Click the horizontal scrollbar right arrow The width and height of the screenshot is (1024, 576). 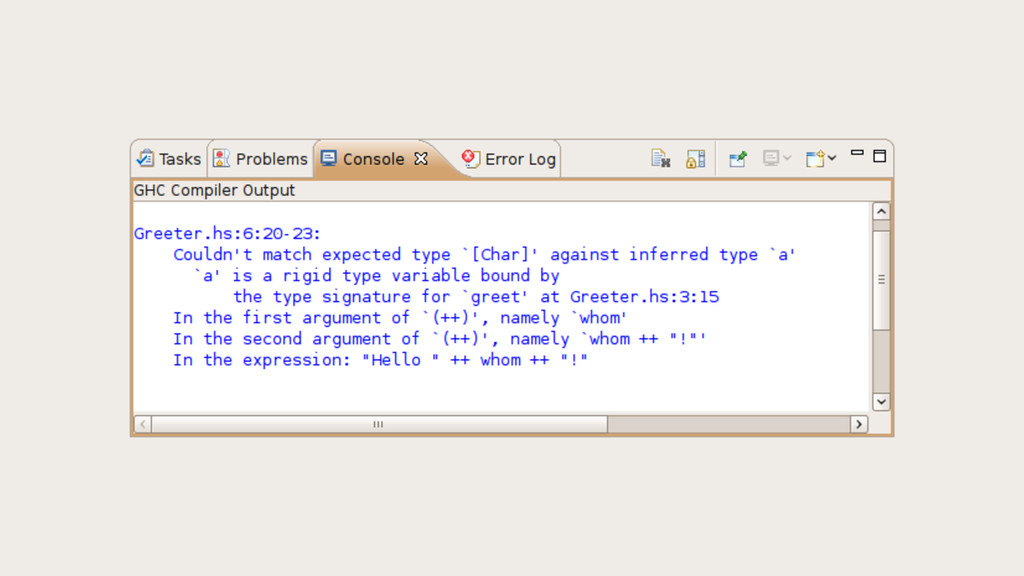tap(859, 424)
